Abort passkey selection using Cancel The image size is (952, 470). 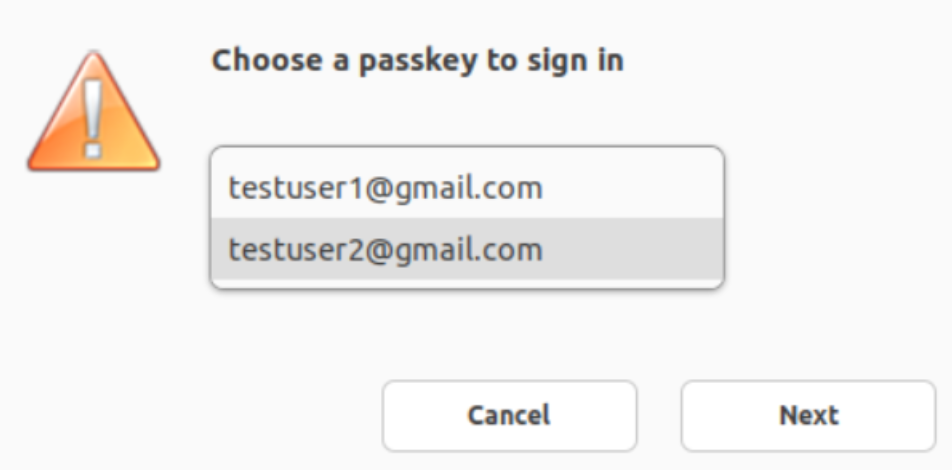(x=509, y=415)
